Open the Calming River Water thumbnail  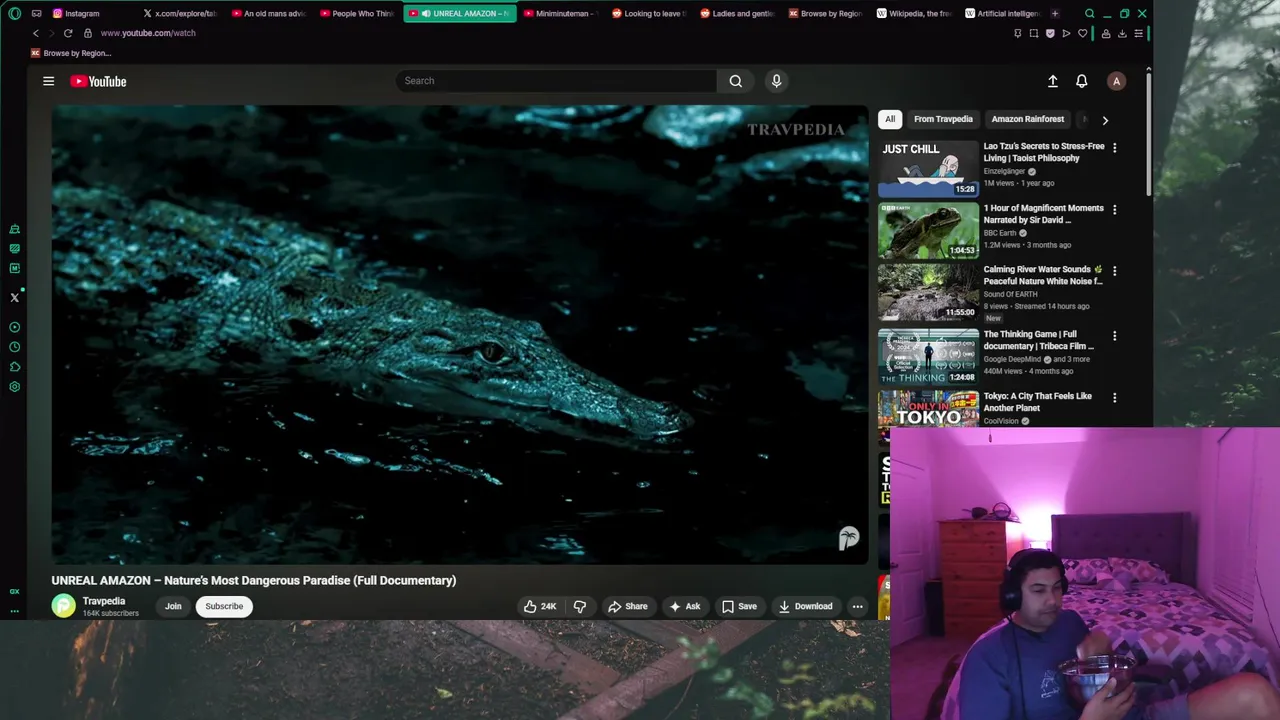tap(929, 291)
